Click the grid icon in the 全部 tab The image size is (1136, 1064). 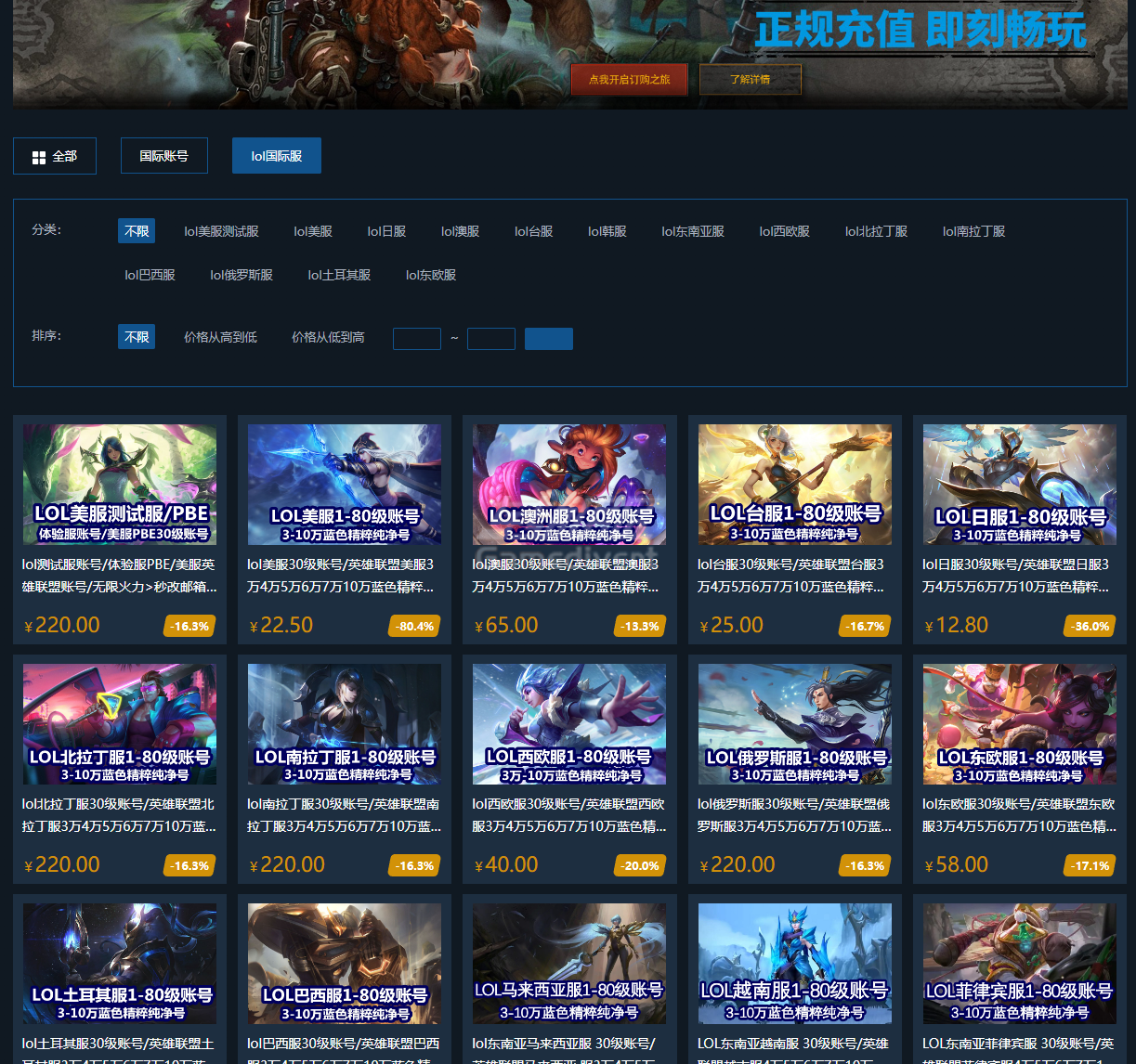pyautogui.click(x=39, y=158)
